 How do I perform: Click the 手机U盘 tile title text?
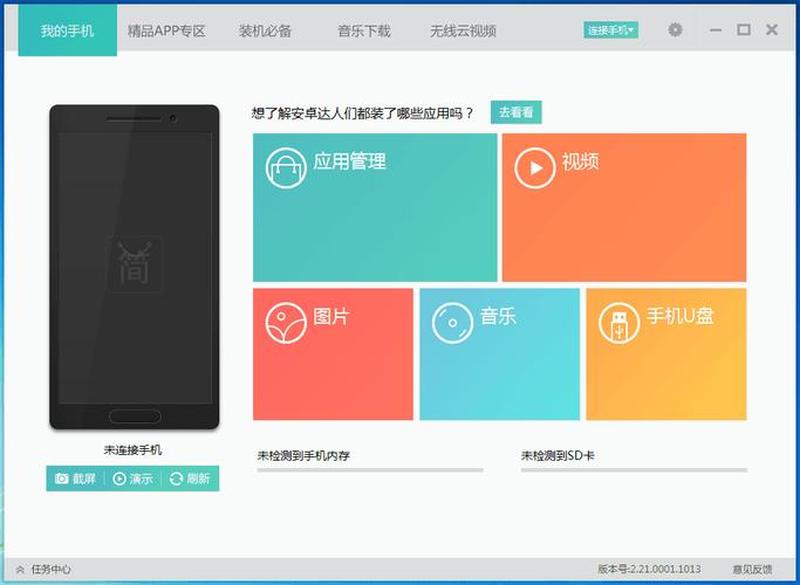click(680, 316)
